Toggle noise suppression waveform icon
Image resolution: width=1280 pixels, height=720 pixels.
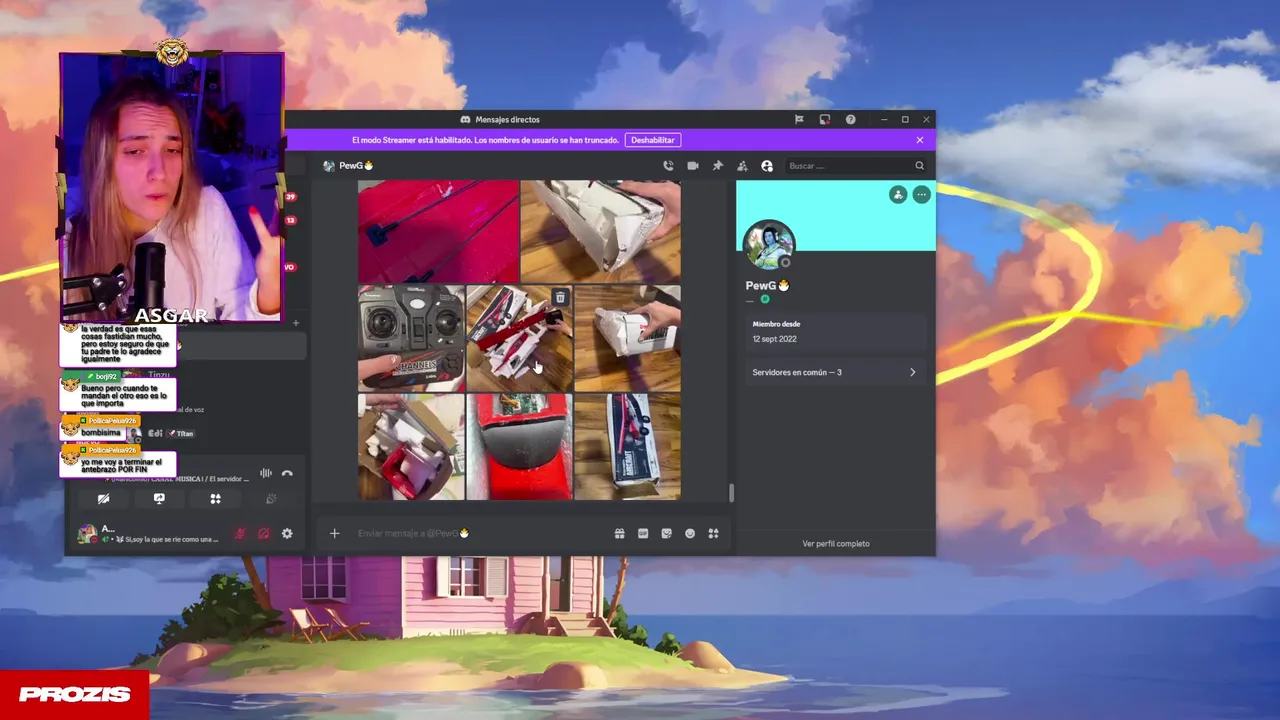point(266,473)
